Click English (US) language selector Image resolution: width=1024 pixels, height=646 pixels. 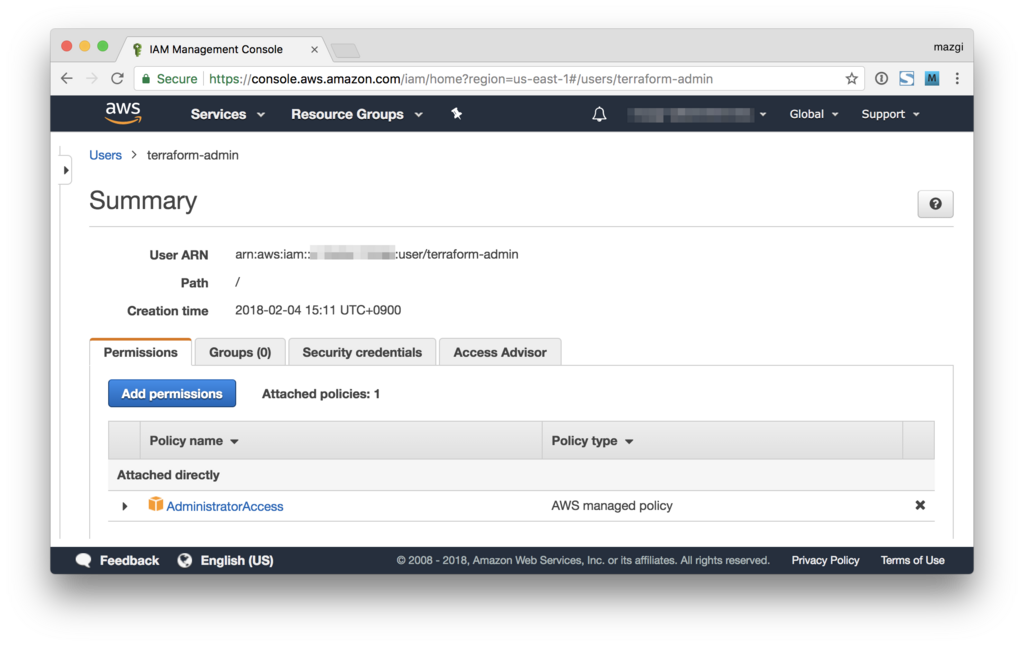236,560
